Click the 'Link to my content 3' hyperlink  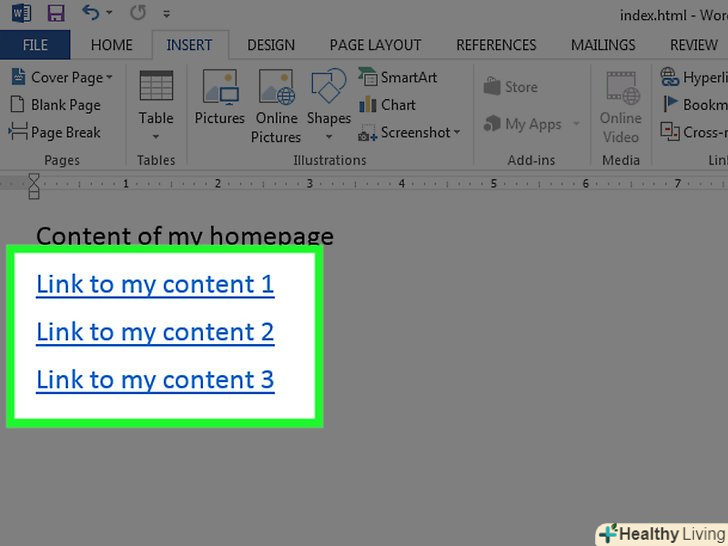(155, 381)
